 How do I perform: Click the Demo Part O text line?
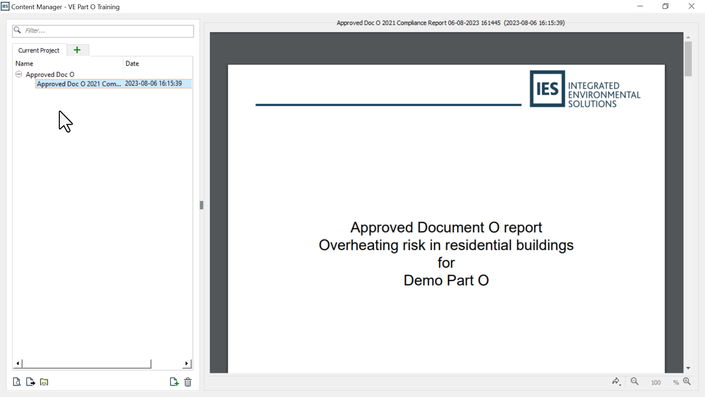(x=446, y=281)
